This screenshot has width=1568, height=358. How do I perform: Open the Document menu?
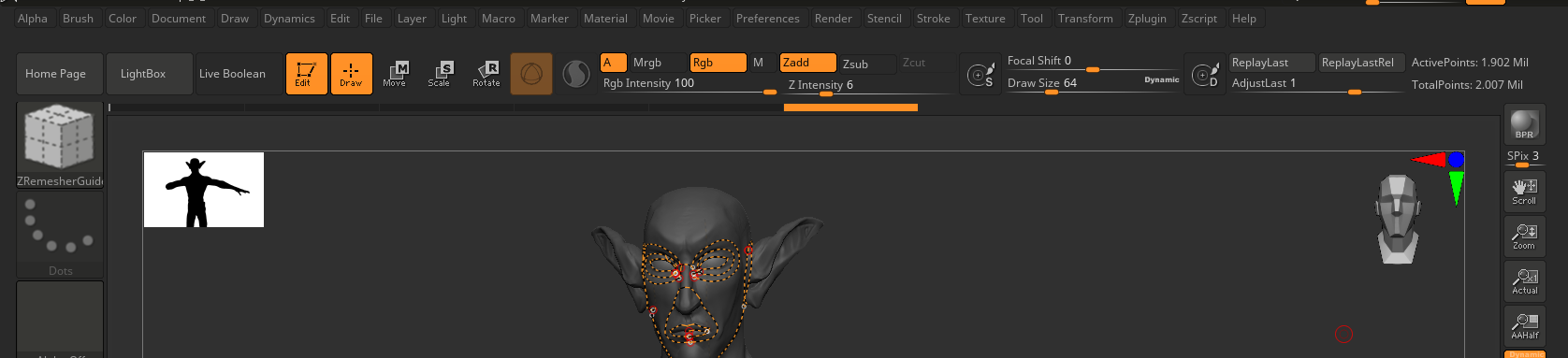point(179,18)
